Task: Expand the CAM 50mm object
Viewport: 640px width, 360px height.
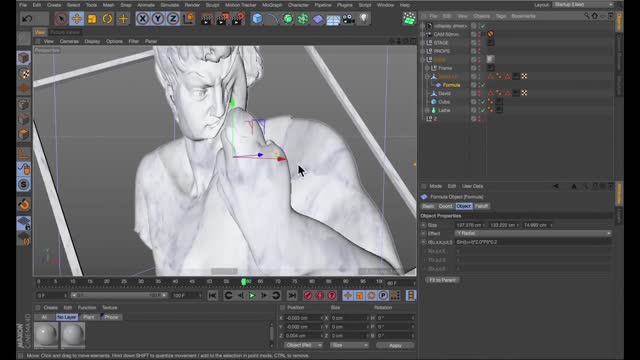Action: pos(422,34)
